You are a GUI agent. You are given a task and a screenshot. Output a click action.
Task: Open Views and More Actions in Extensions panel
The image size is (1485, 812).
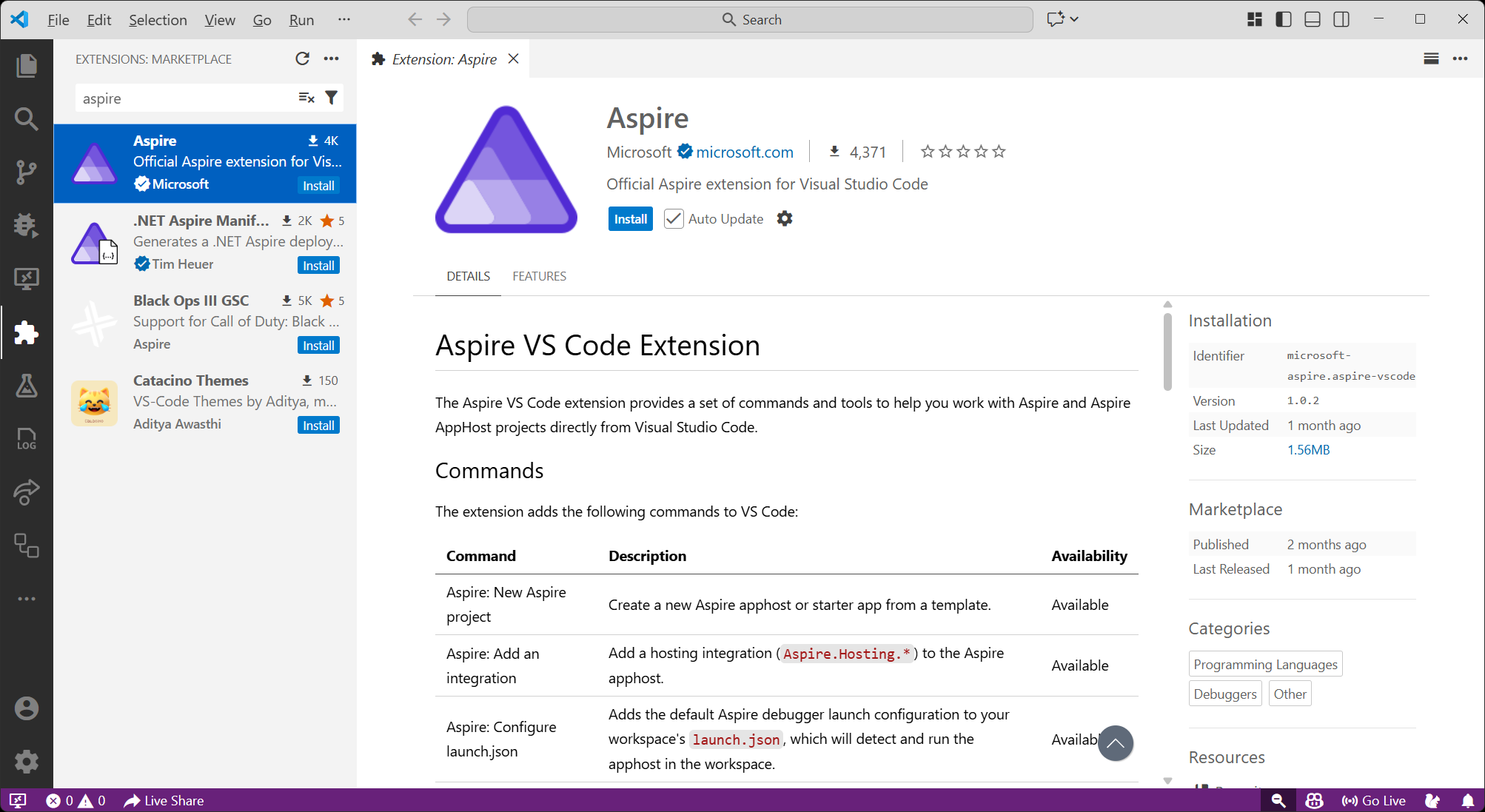point(332,58)
